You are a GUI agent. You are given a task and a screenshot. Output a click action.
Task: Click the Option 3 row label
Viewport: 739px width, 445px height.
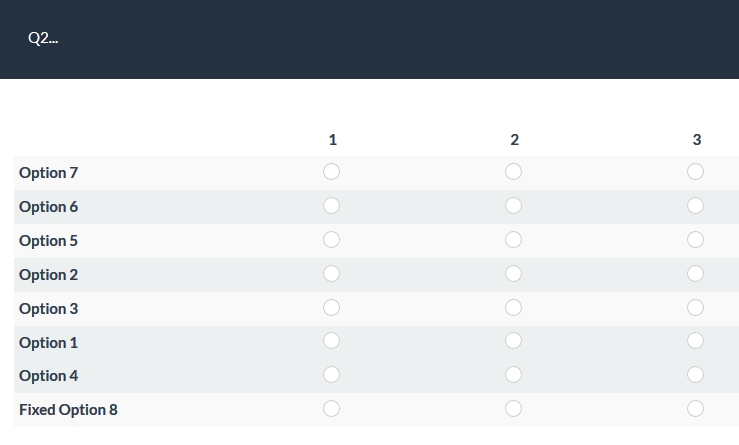click(48, 309)
